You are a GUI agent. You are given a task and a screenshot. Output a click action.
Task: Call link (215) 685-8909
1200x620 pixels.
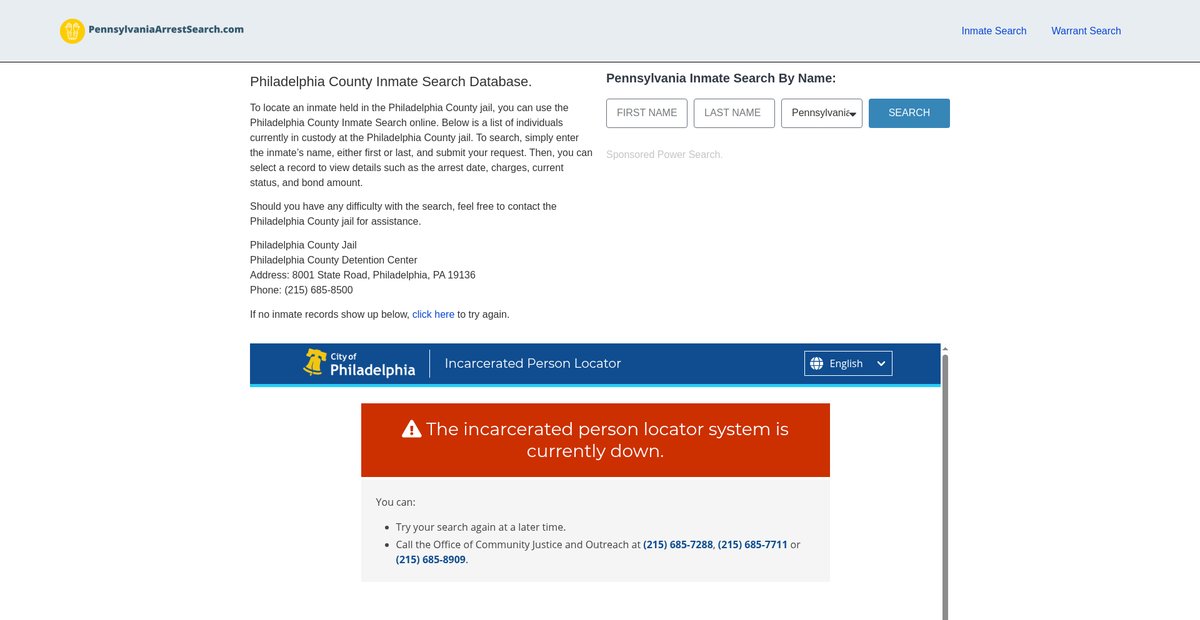(x=431, y=560)
